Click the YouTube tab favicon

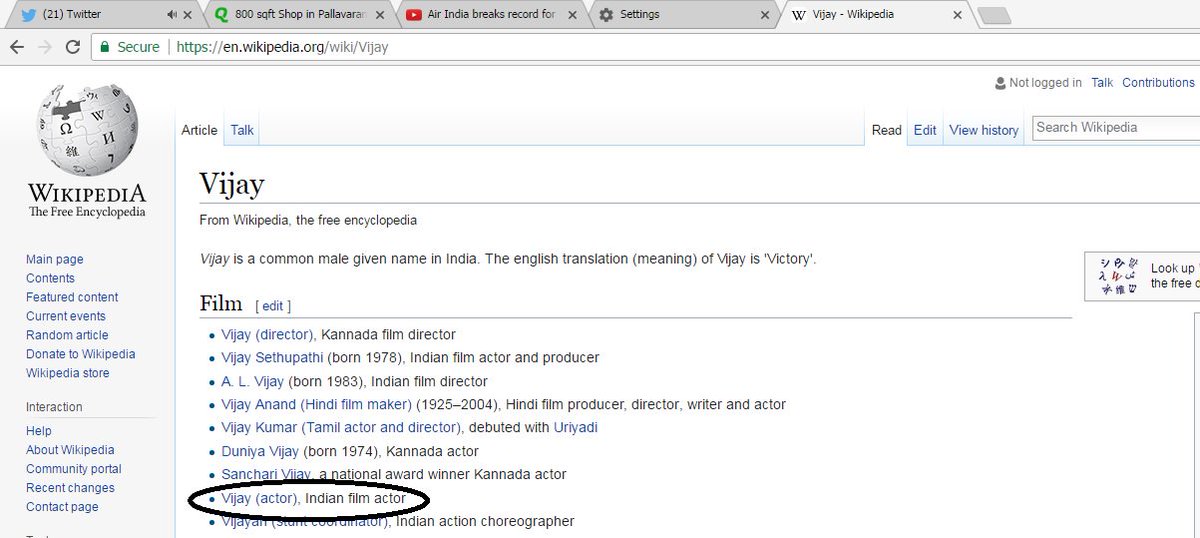[x=414, y=15]
